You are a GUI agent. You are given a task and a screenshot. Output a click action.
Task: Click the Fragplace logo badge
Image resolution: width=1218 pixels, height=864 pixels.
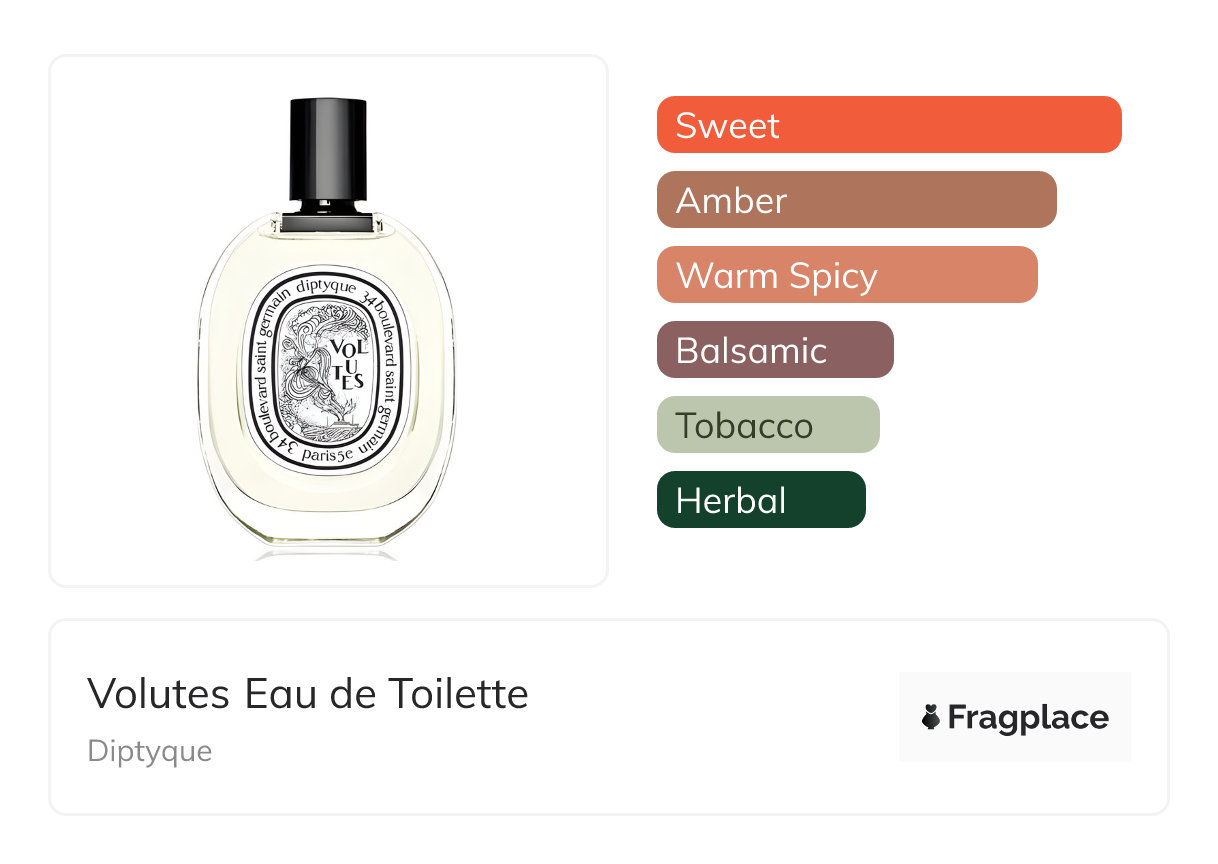coord(1015,717)
